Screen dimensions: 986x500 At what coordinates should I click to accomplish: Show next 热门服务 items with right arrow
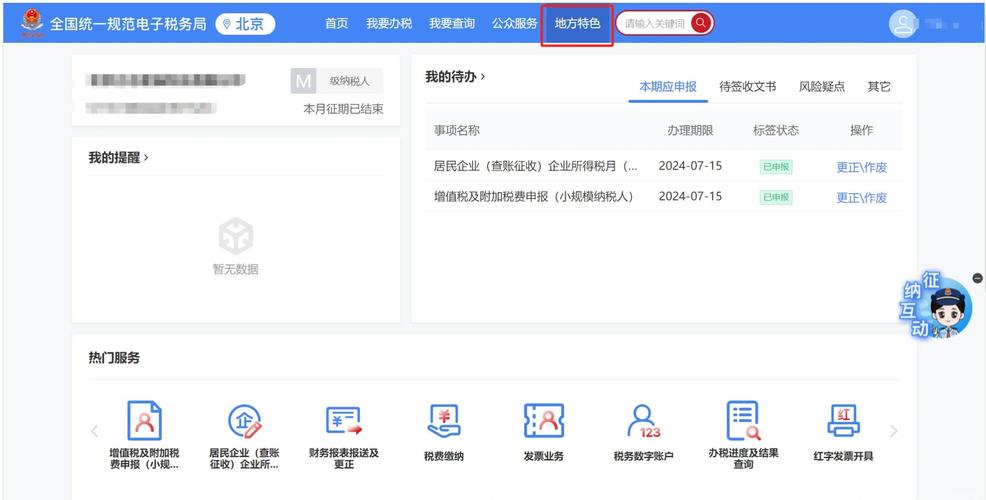(893, 431)
